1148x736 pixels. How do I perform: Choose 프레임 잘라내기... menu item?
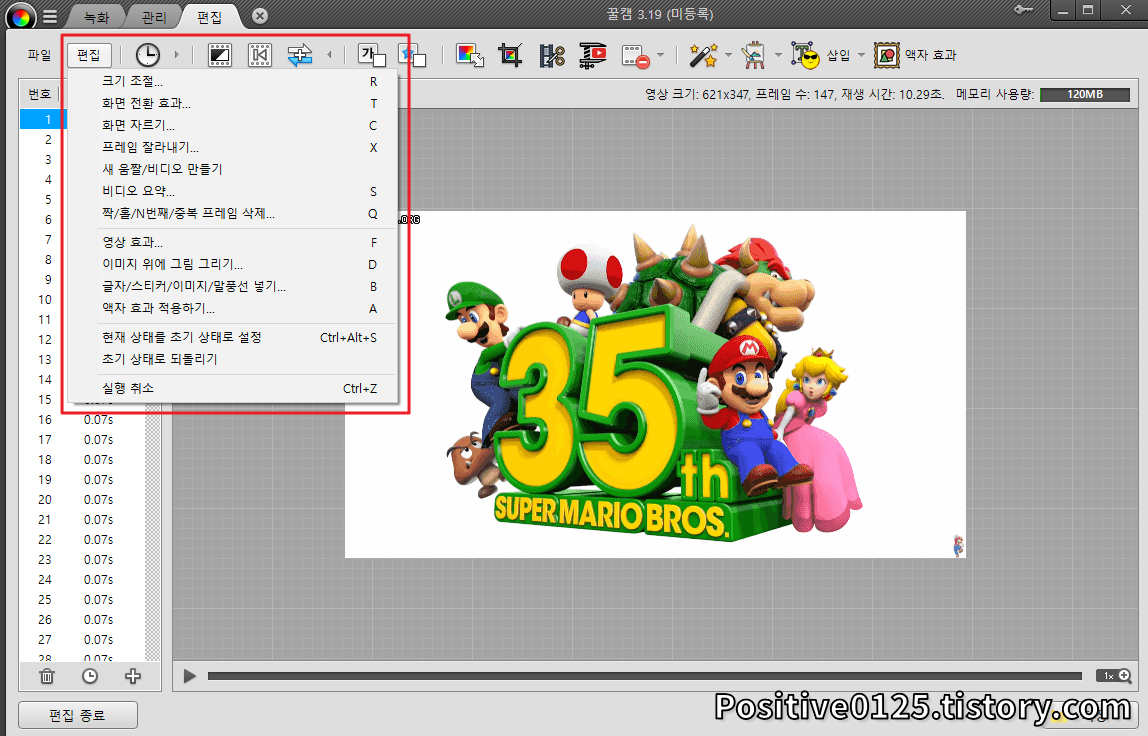click(233, 147)
